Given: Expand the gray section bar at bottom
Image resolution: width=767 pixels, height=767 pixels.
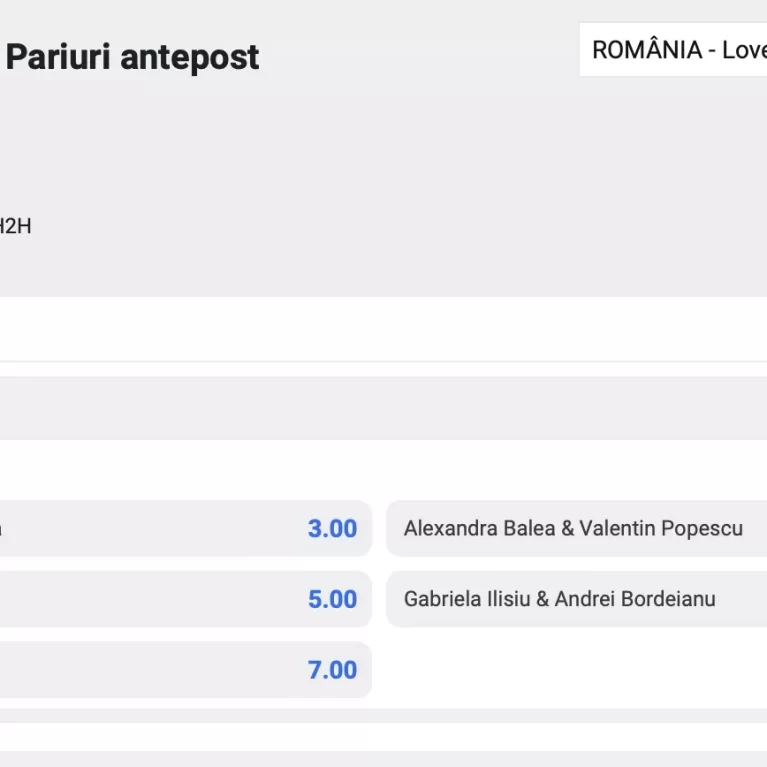Looking at the screenshot, I should (x=384, y=759).
